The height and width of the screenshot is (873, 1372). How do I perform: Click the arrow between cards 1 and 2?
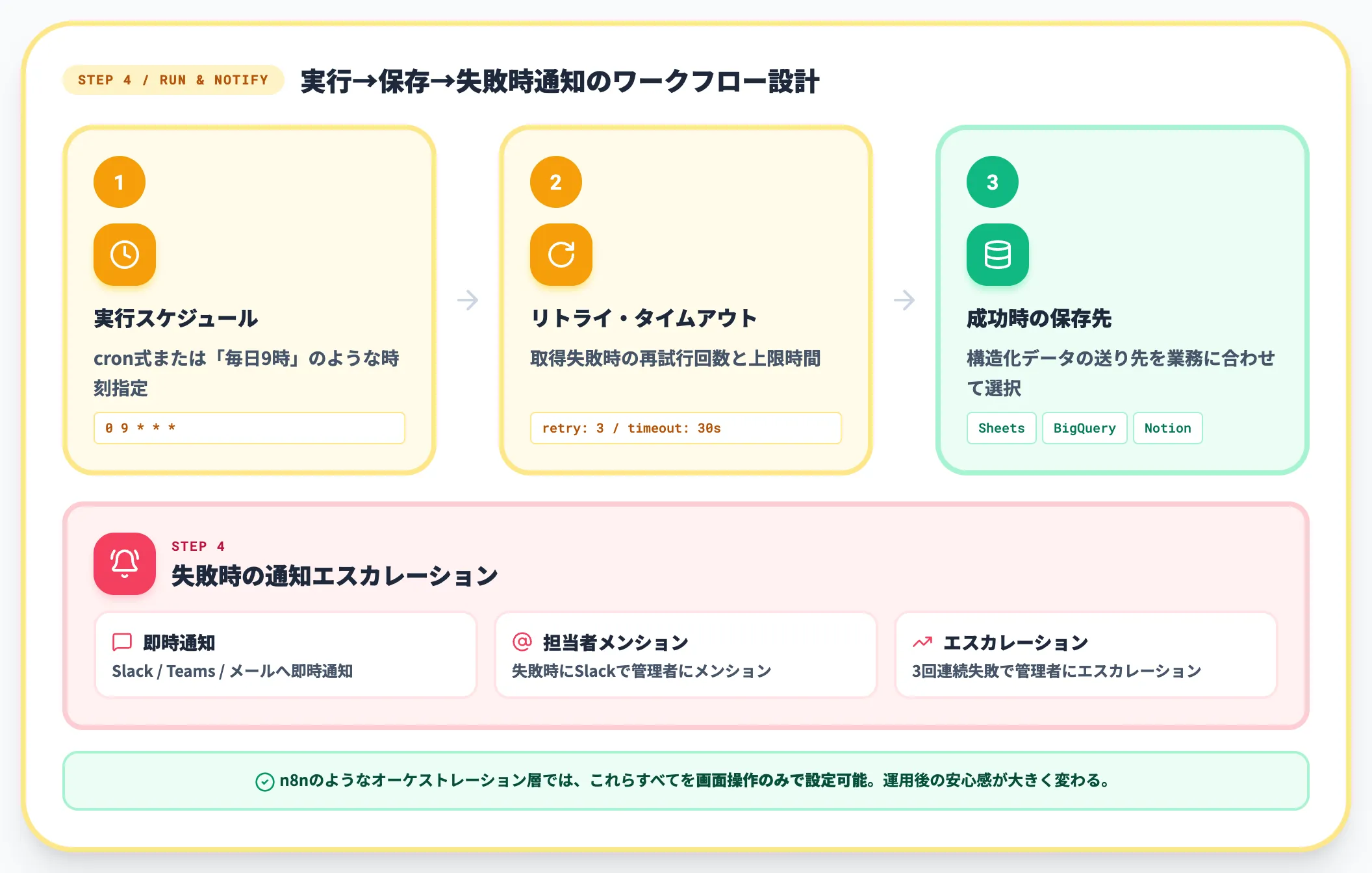468,300
